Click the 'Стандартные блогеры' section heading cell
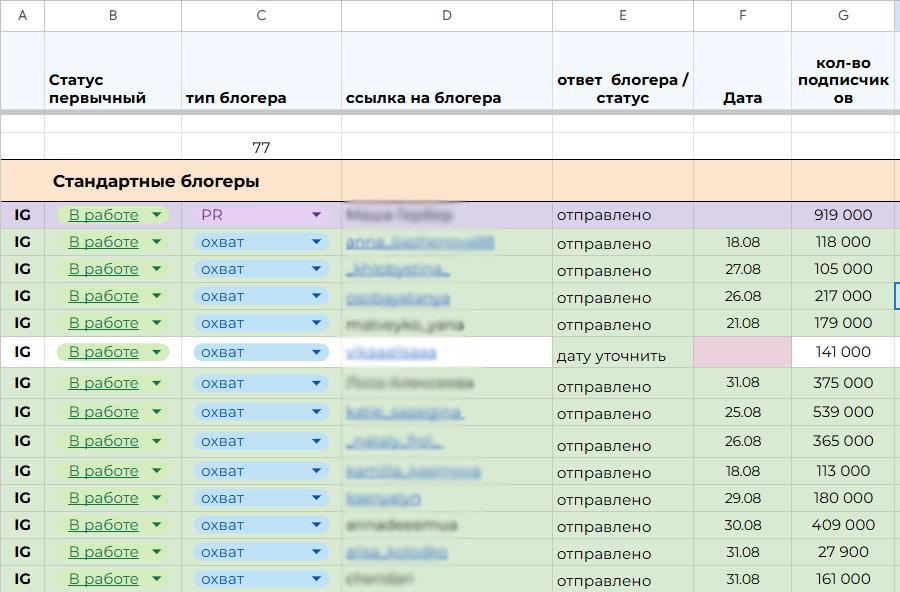This screenshot has height=592, width=900. 156,182
